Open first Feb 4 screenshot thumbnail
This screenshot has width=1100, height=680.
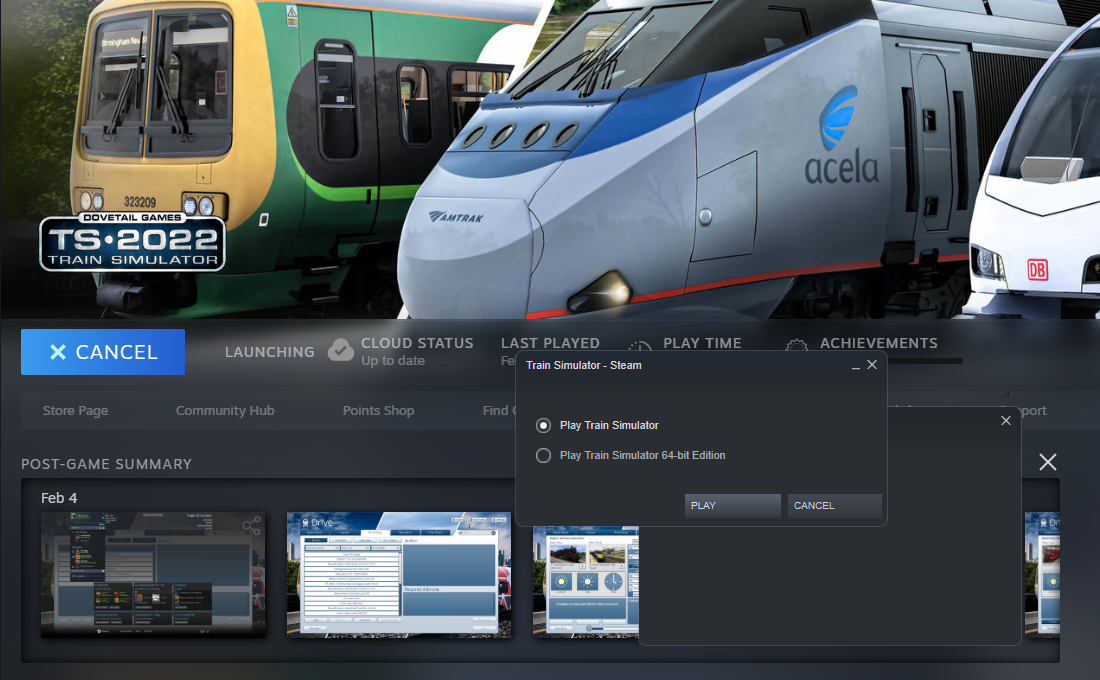[x=153, y=575]
